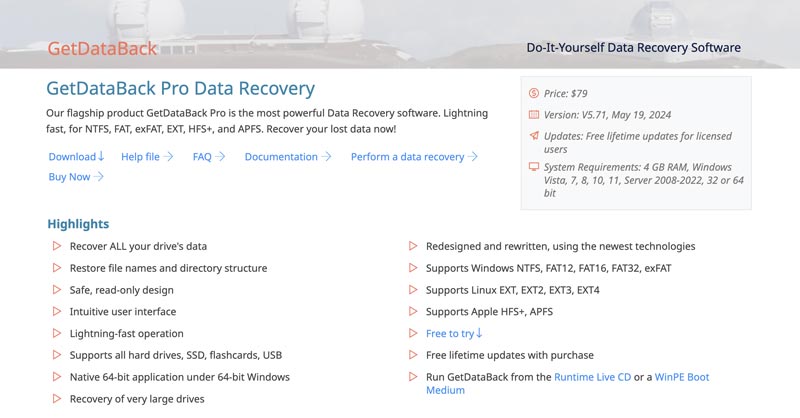The image size is (800, 418).
Task: Follow the Perform a data recovery link
Action: 414,157
